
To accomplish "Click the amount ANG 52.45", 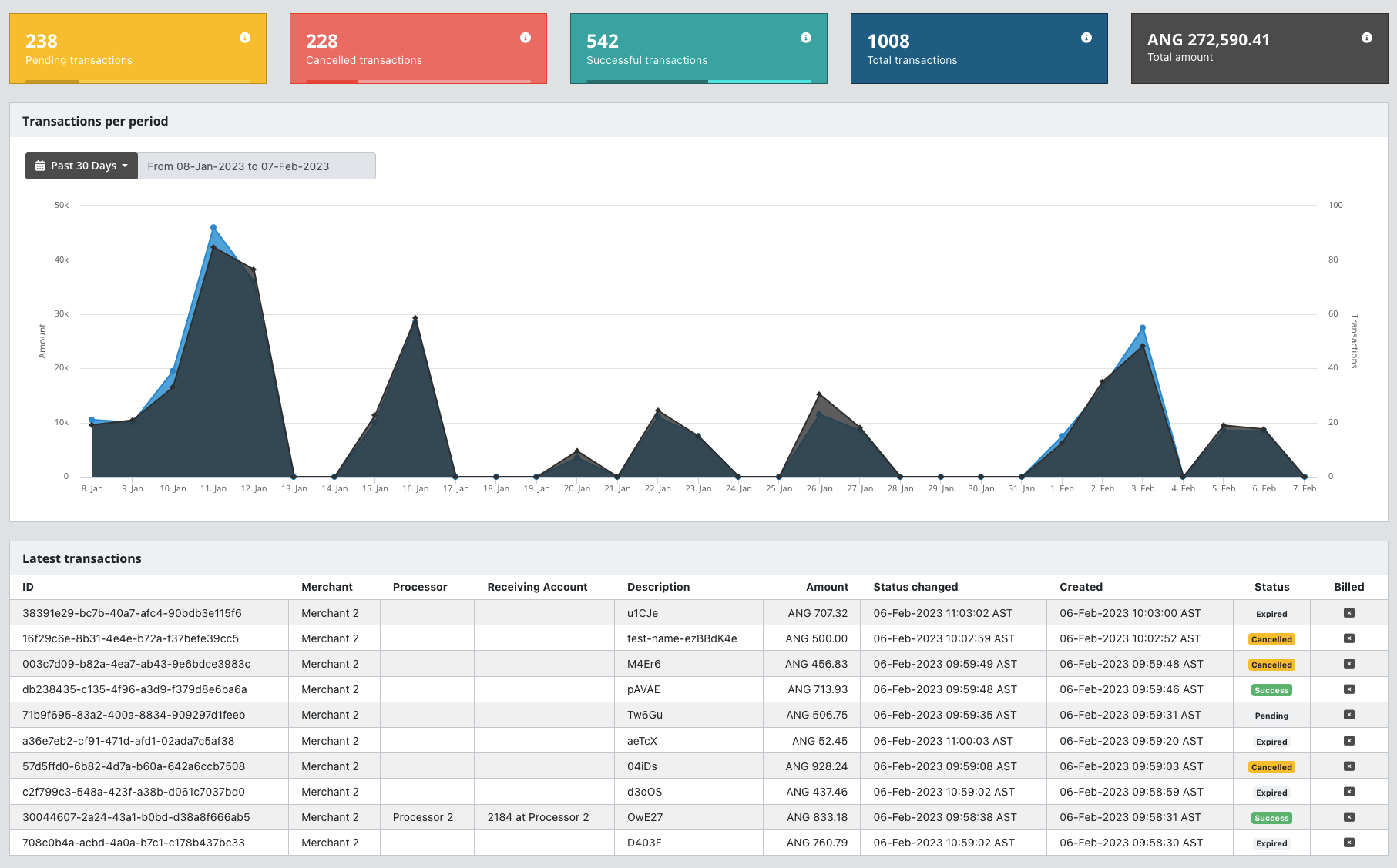I will tap(820, 741).
